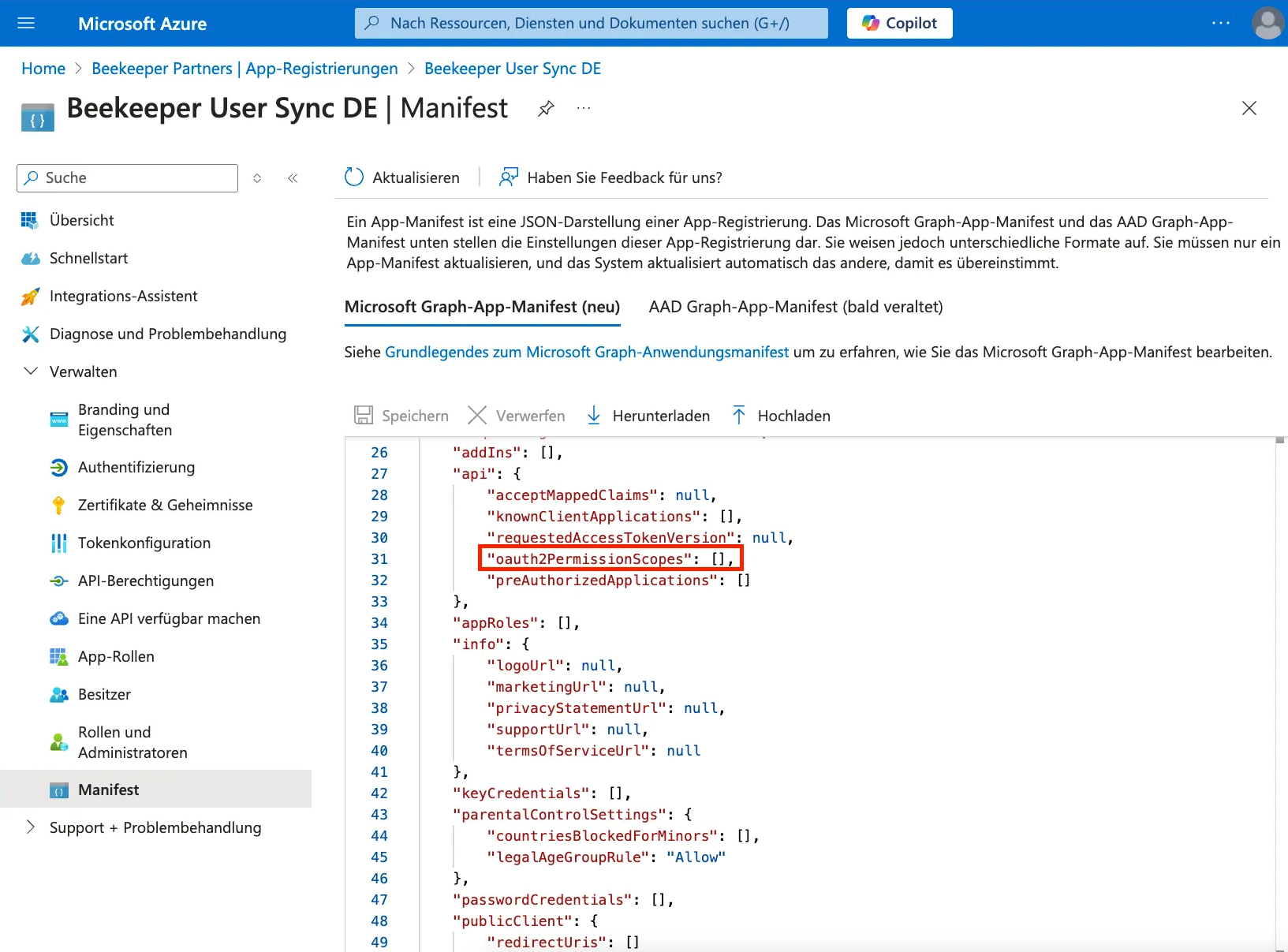Click Speichern to save the manifest
The image size is (1288, 952).
click(x=401, y=416)
